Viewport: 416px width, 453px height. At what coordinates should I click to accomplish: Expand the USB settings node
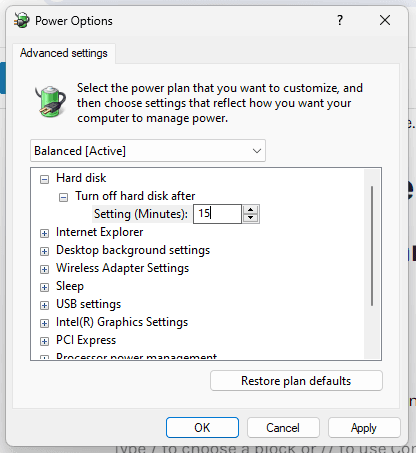pos(44,305)
